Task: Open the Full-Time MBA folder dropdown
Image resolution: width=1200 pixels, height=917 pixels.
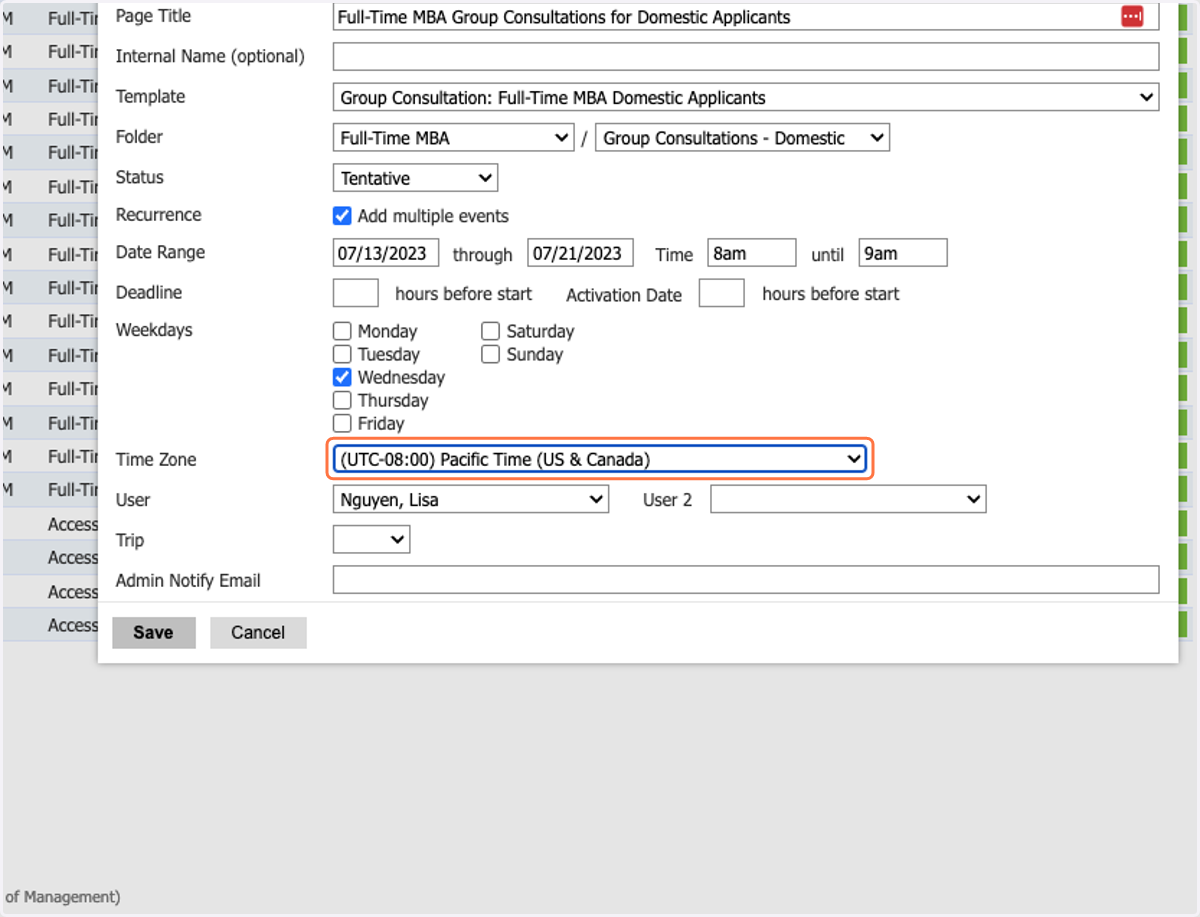Action: point(453,138)
